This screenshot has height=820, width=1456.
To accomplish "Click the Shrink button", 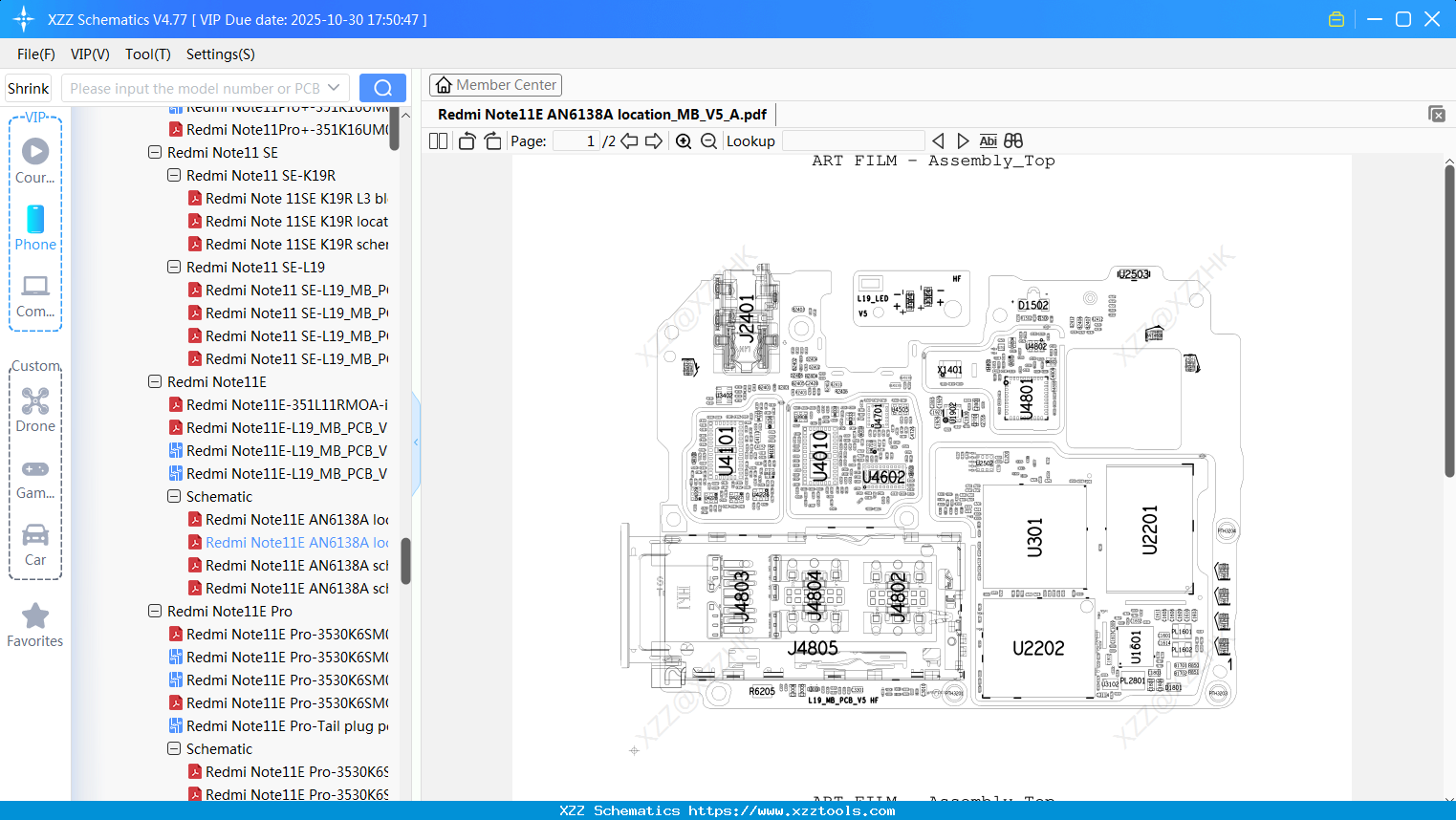I will tap(28, 87).
